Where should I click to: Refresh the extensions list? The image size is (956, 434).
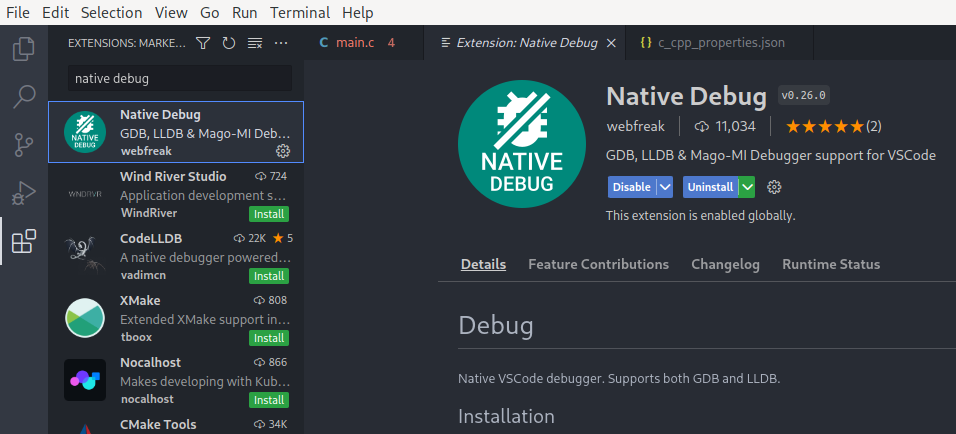(x=229, y=43)
